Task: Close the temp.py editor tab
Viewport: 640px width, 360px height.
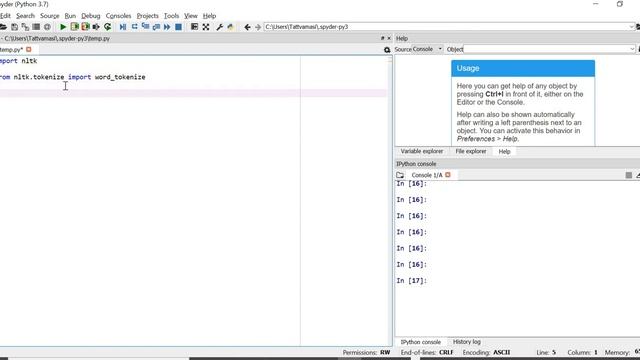Action: pyautogui.click(x=29, y=49)
